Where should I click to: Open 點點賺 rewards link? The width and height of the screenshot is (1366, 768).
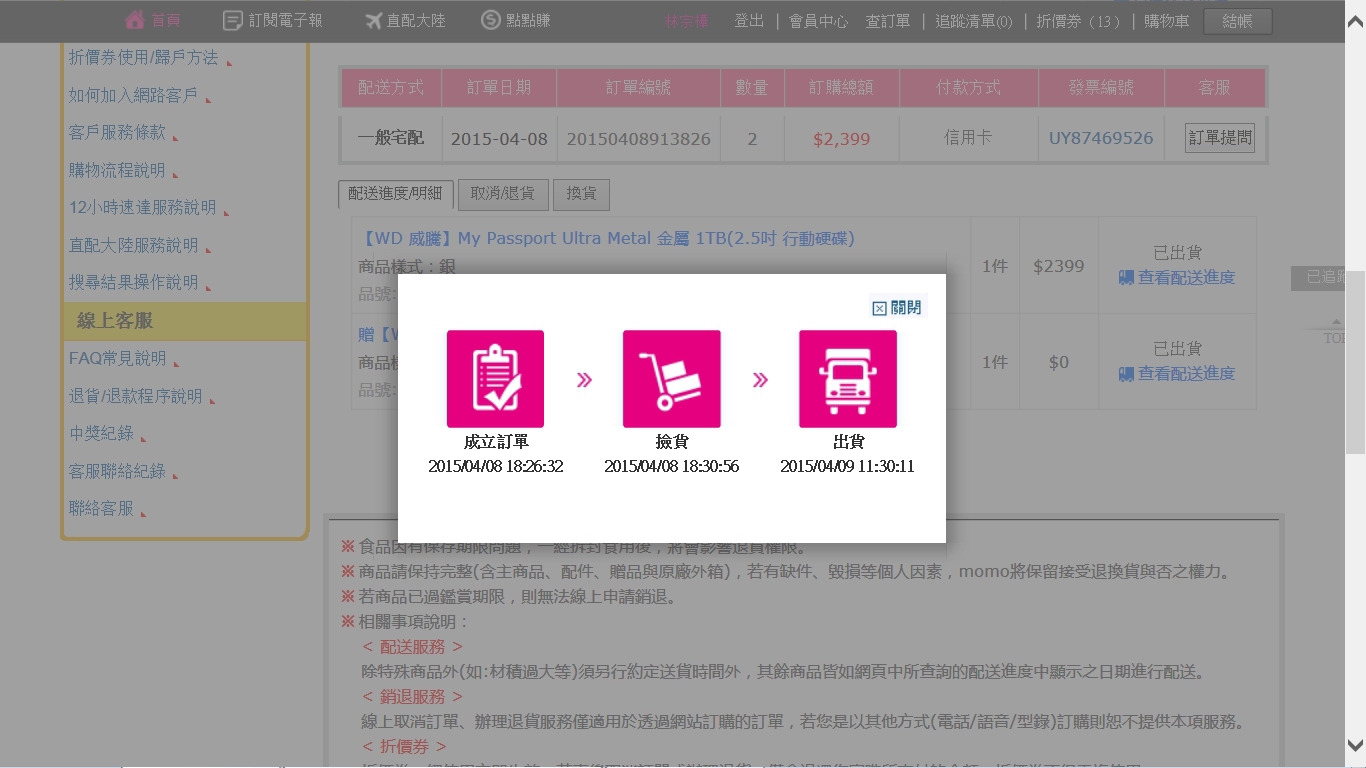pos(516,20)
